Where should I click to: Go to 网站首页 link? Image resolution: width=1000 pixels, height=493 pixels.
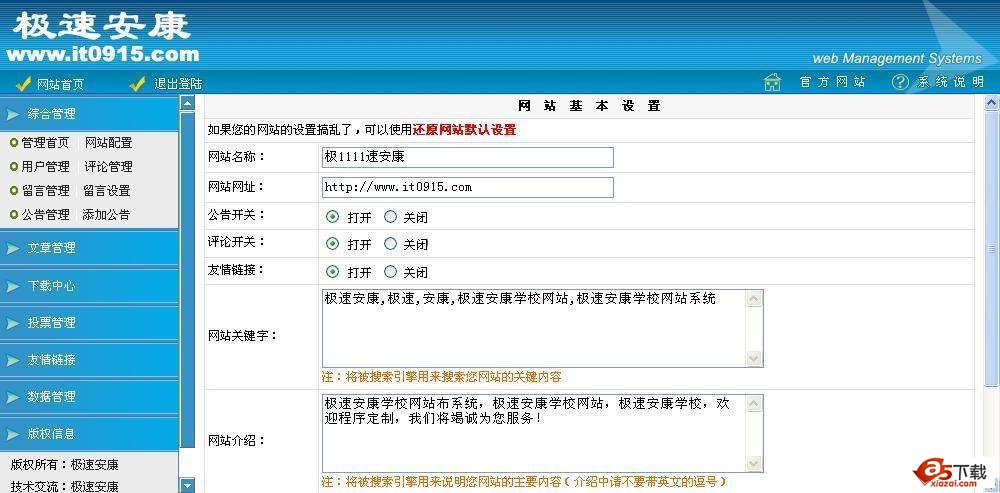60,84
